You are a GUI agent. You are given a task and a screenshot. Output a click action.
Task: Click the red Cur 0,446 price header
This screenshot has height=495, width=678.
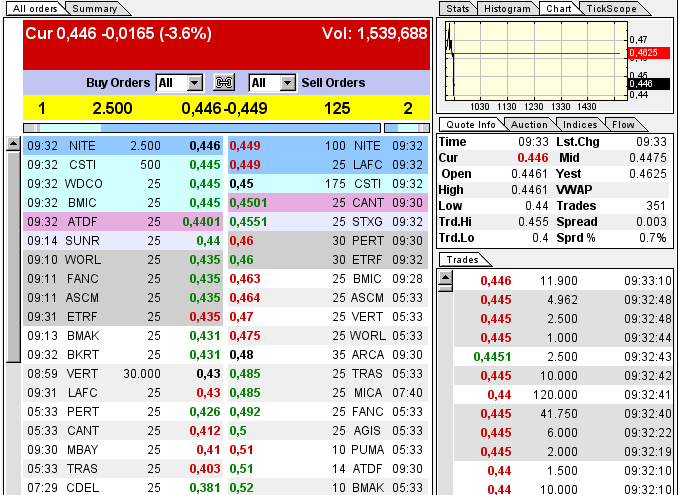pos(118,33)
